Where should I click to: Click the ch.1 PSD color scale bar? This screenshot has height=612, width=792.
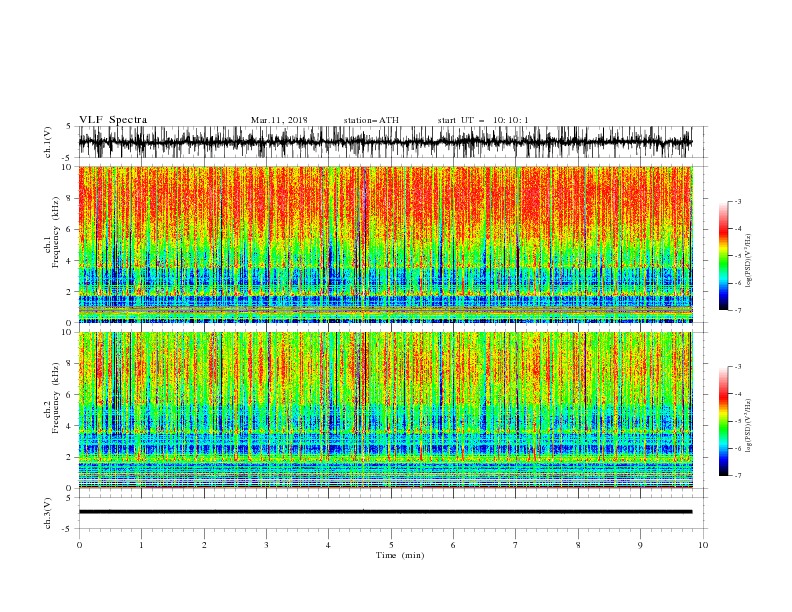click(723, 256)
